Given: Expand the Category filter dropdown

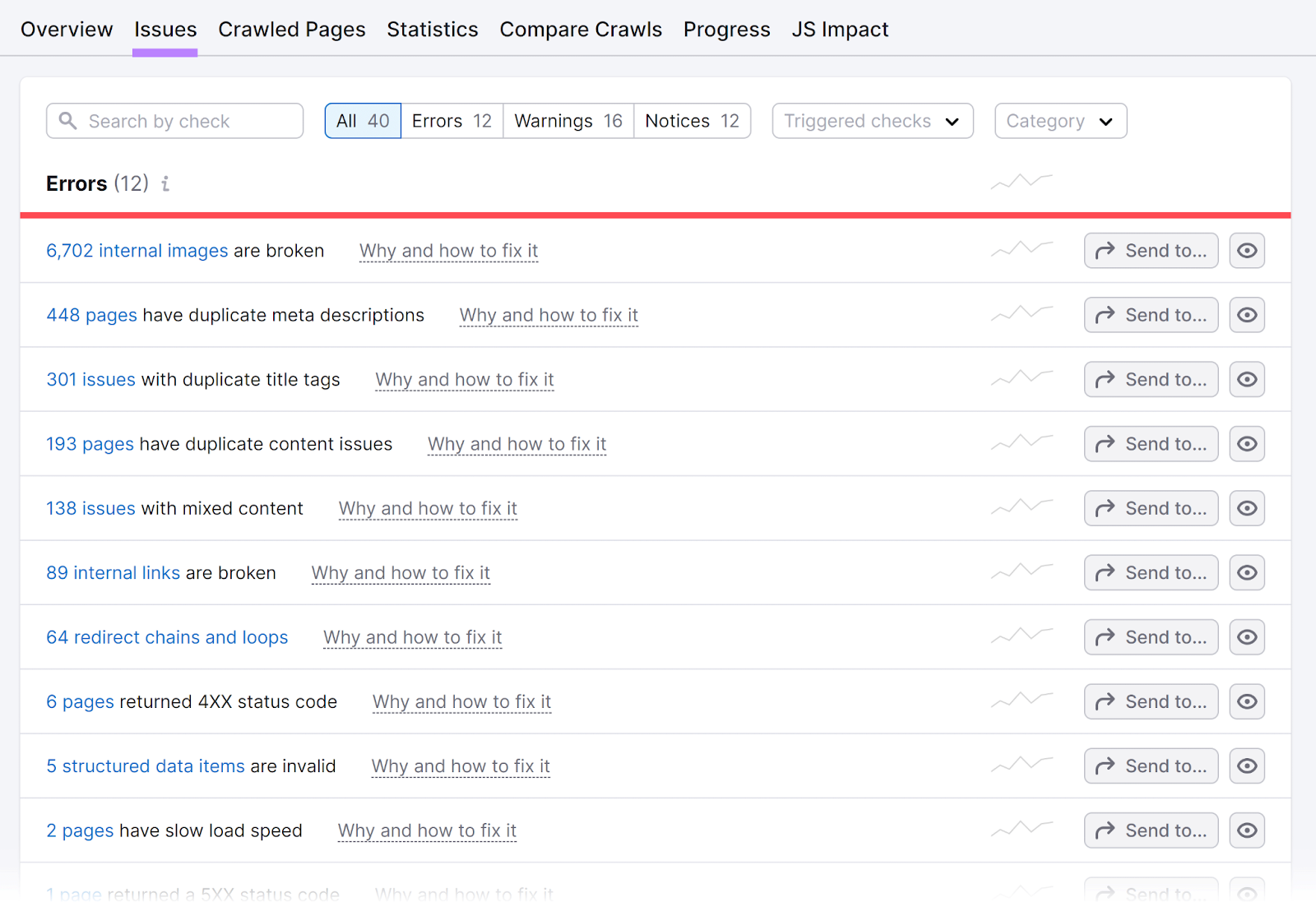Looking at the screenshot, I should coord(1060,121).
